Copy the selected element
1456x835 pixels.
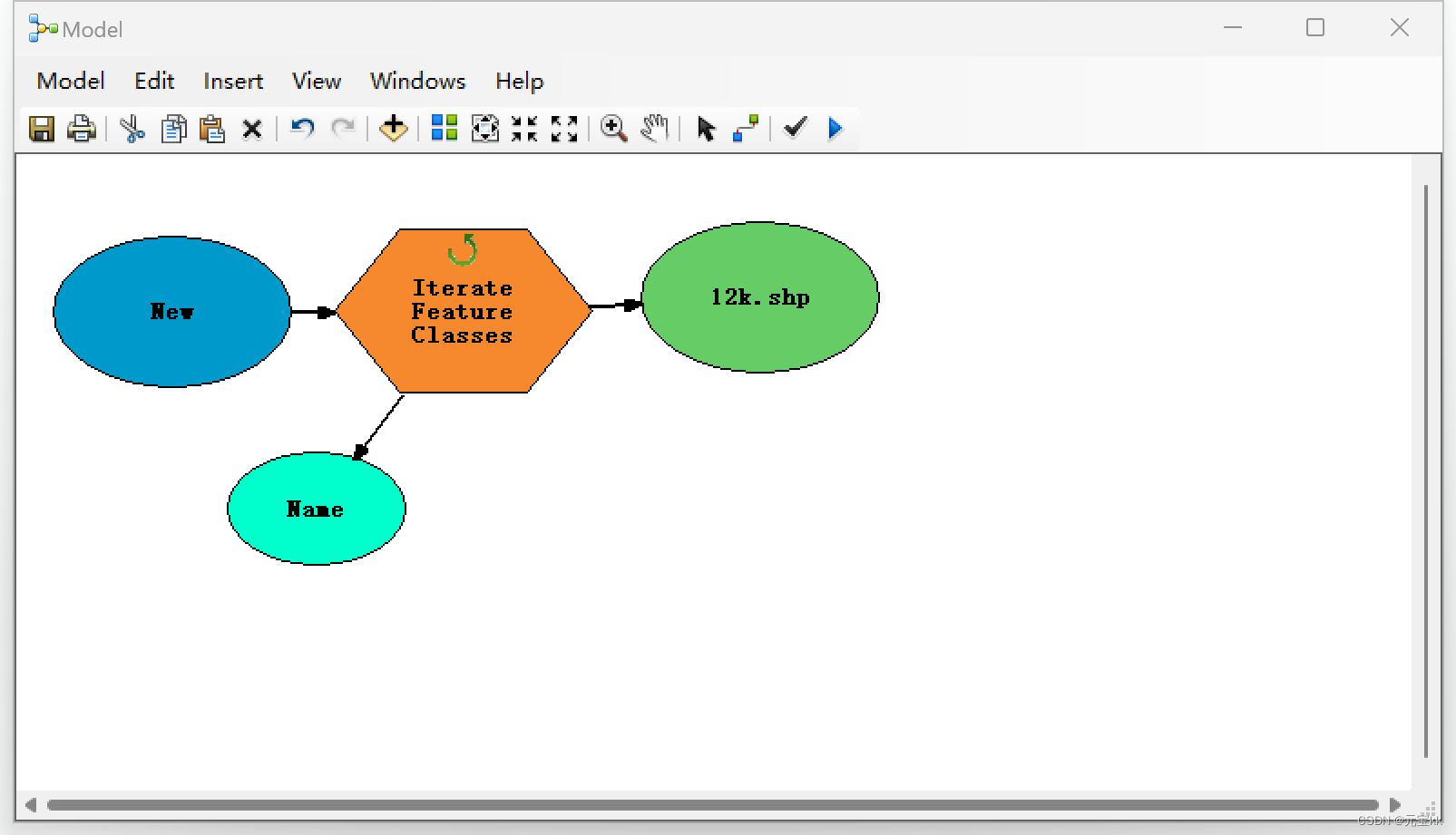tap(173, 129)
